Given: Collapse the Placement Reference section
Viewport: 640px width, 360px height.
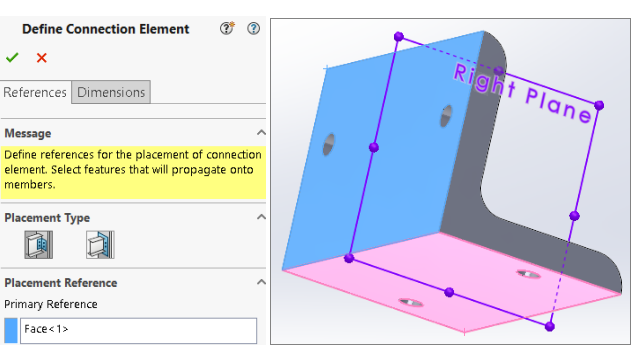Looking at the screenshot, I should (261, 282).
